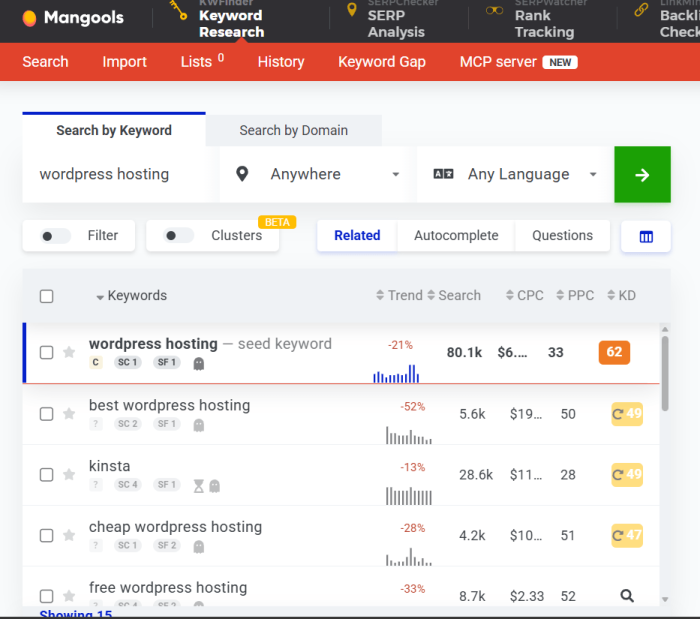Image resolution: width=700 pixels, height=619 pixels.
Task: Click the ghost icon under wordpress hosting
Action: coord(199,364)
